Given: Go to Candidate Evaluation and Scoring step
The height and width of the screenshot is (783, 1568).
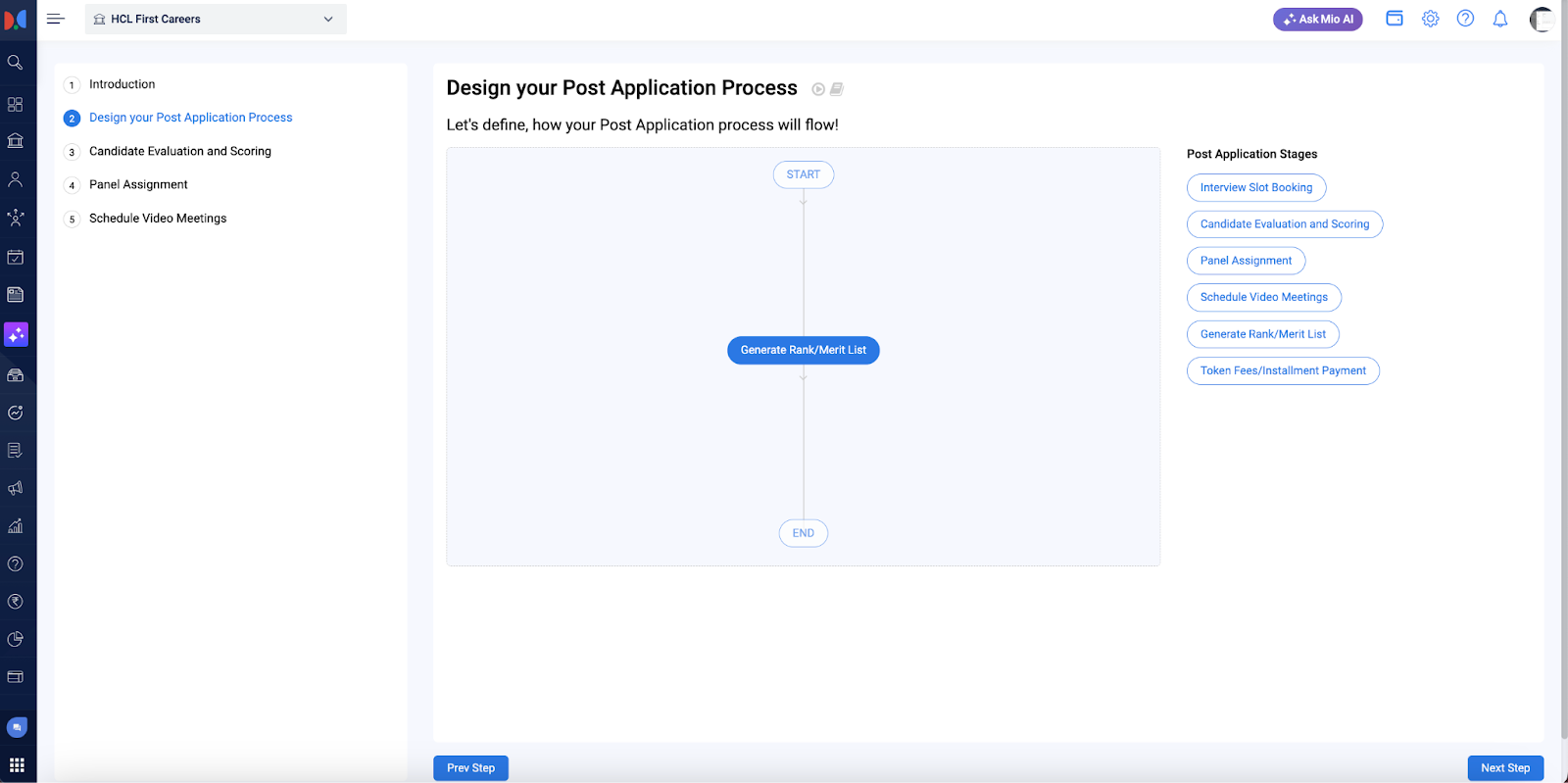Looking at the screenshot, I should click(x=179, y=152).
